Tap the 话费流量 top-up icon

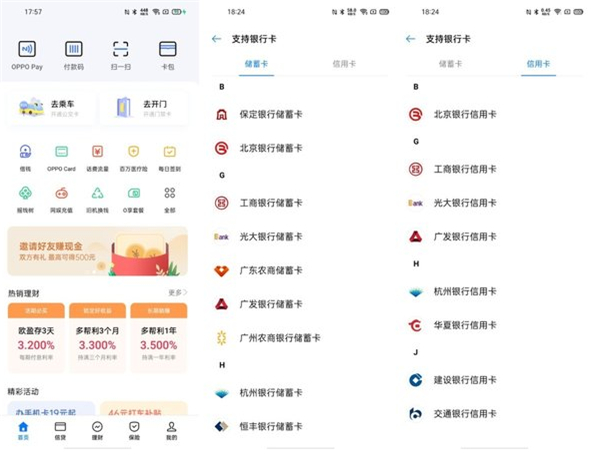(97, 152)
